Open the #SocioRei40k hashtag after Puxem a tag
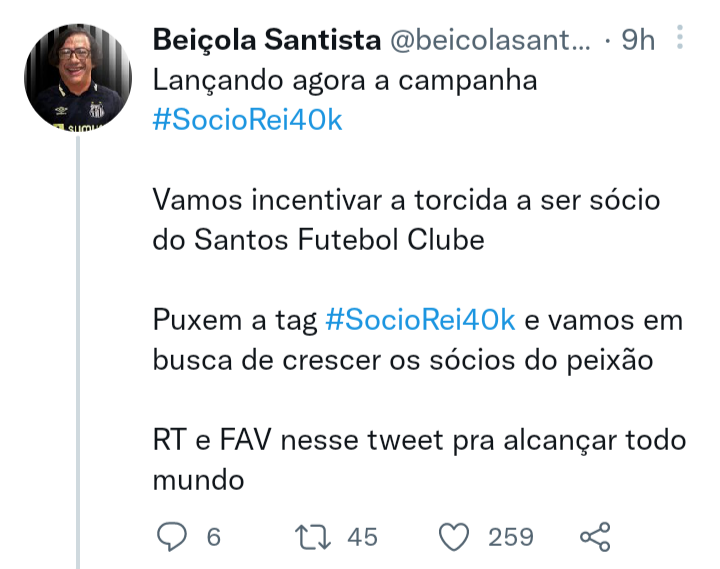 coord(420,320)
